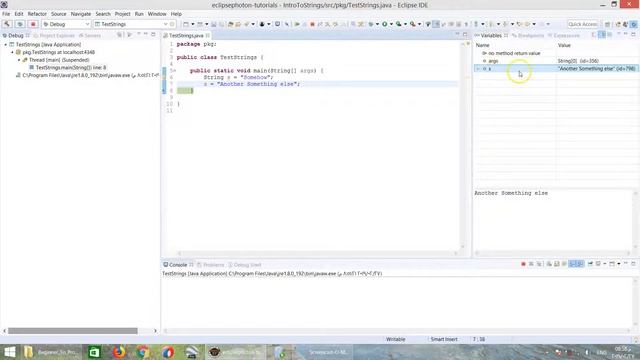Open Chrome from the taskbar
The image size is (640, 360).
[x=143, y=352]
